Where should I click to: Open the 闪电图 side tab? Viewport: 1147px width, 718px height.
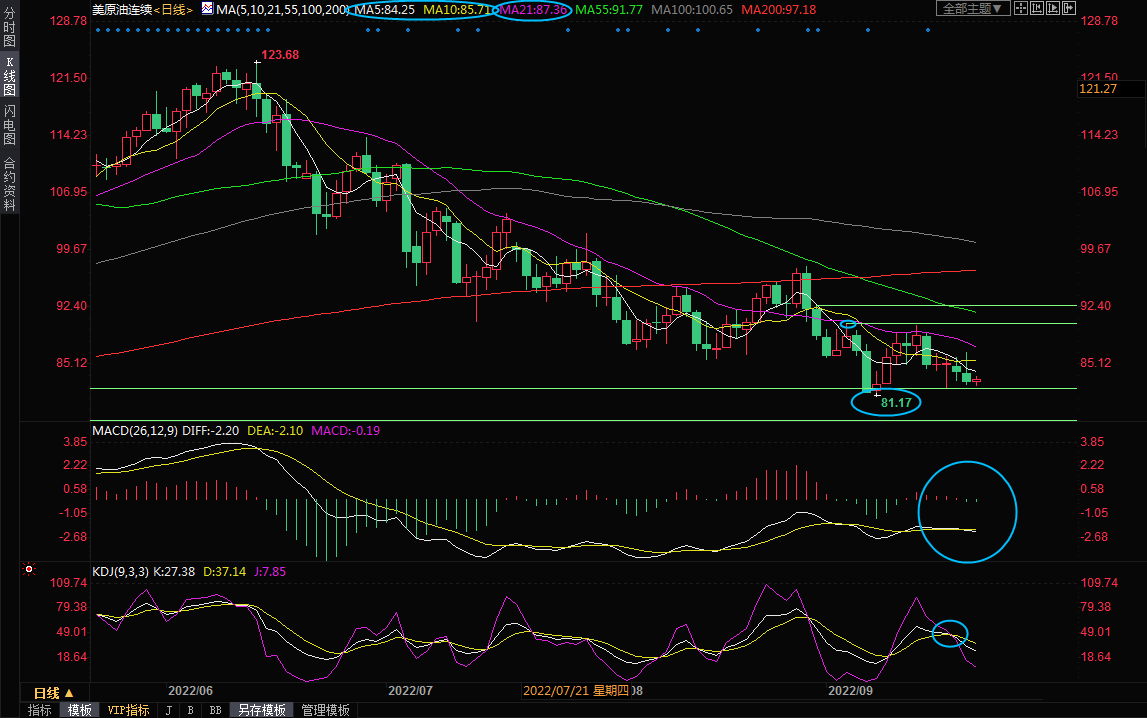point(9,127)
